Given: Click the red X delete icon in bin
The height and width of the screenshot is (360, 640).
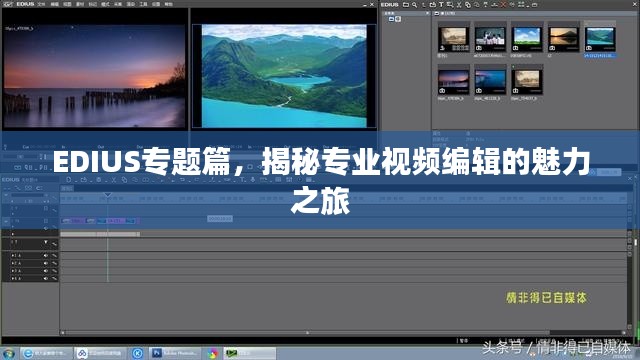Looking at the screenshot, I should point(503,4).
